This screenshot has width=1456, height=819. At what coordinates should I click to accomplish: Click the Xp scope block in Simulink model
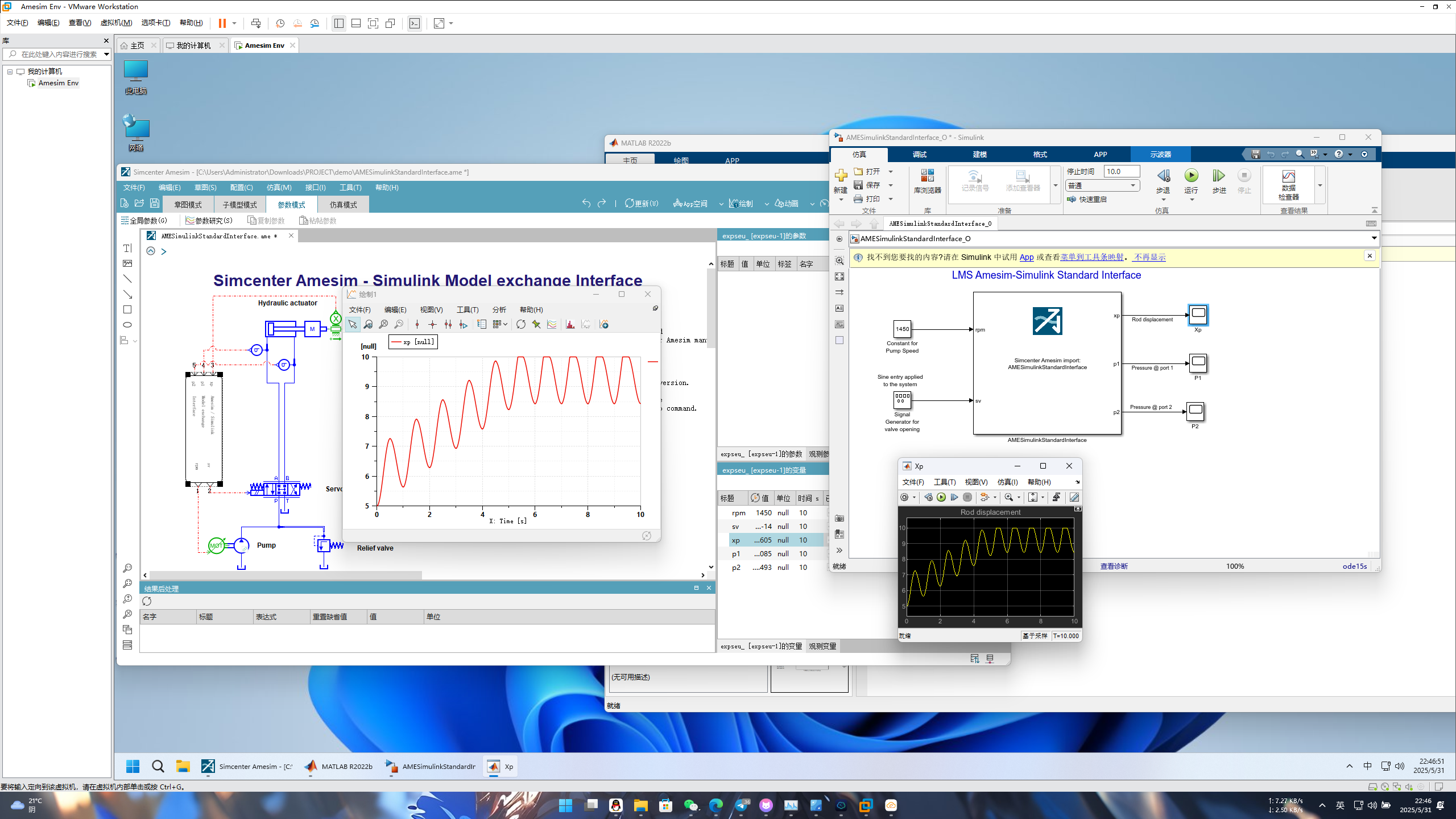tap(1198, 314)
